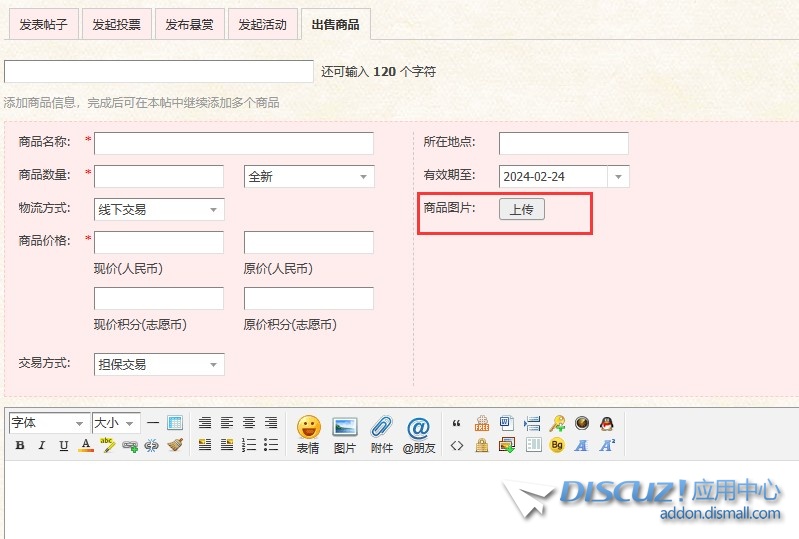The image size is (799, 539).
Task: Insert a code block with angle brackets
Action: click(457, 446)
